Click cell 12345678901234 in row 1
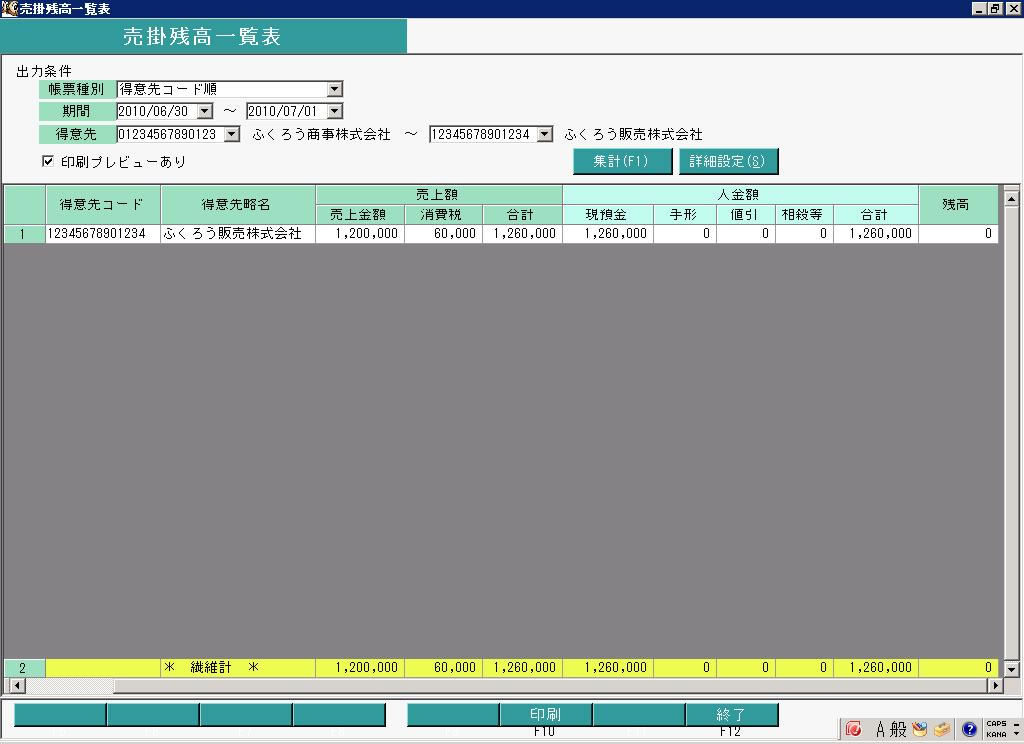 pos(103,234)
